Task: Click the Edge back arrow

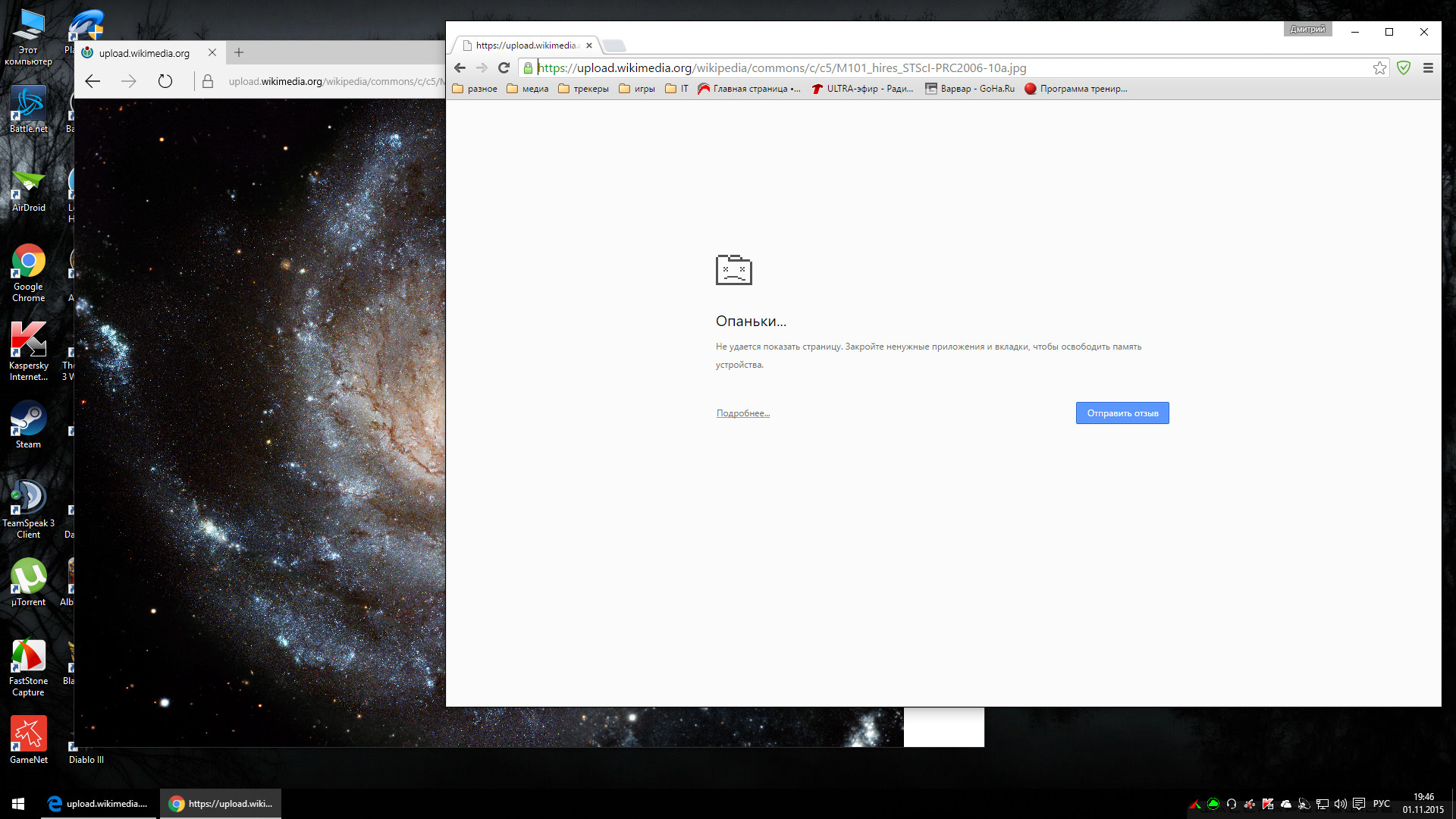Action: [93, 81]
